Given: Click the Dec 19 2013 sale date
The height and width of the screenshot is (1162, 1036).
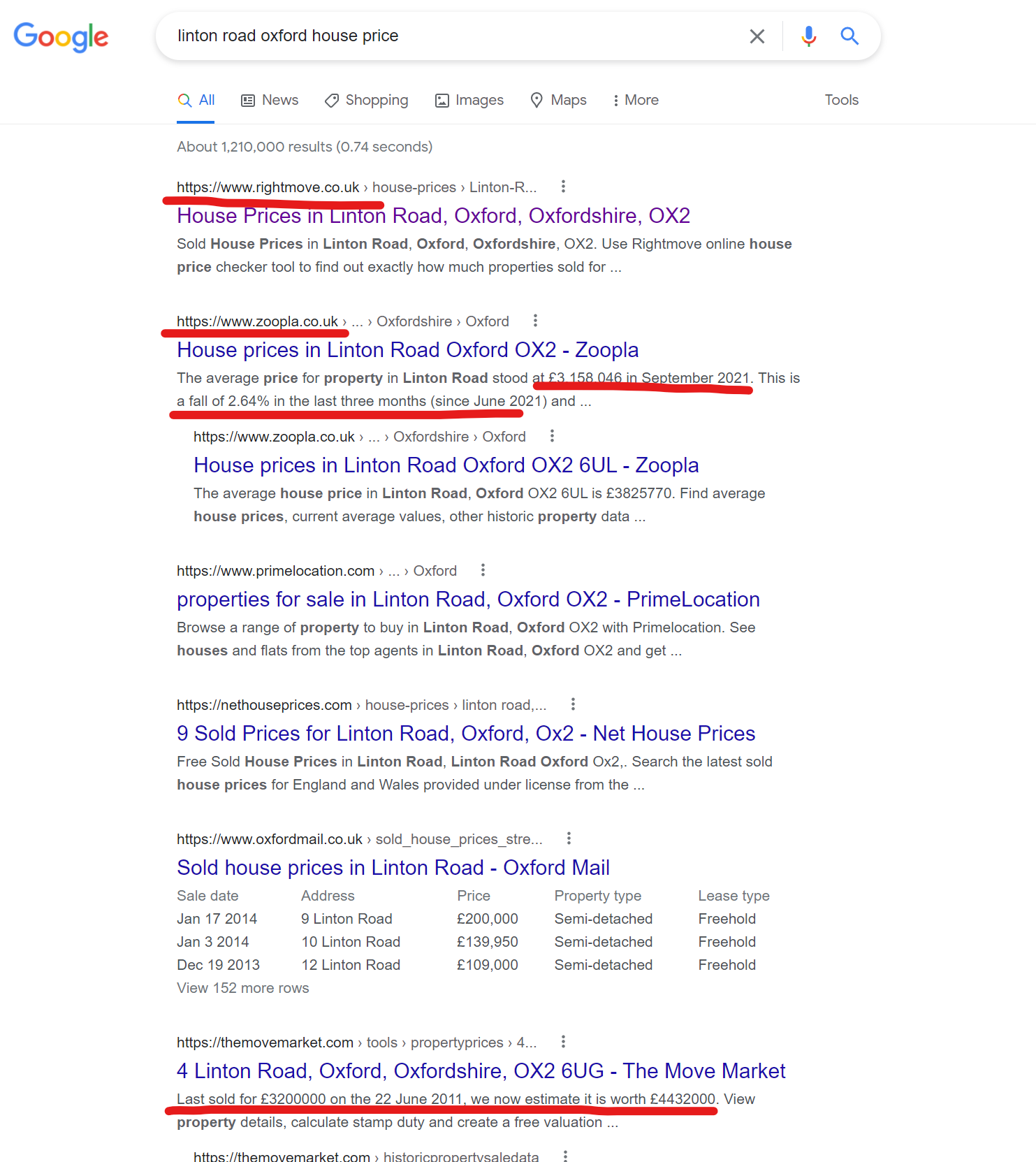Looking at the screenshot, I should pos(218,965).
